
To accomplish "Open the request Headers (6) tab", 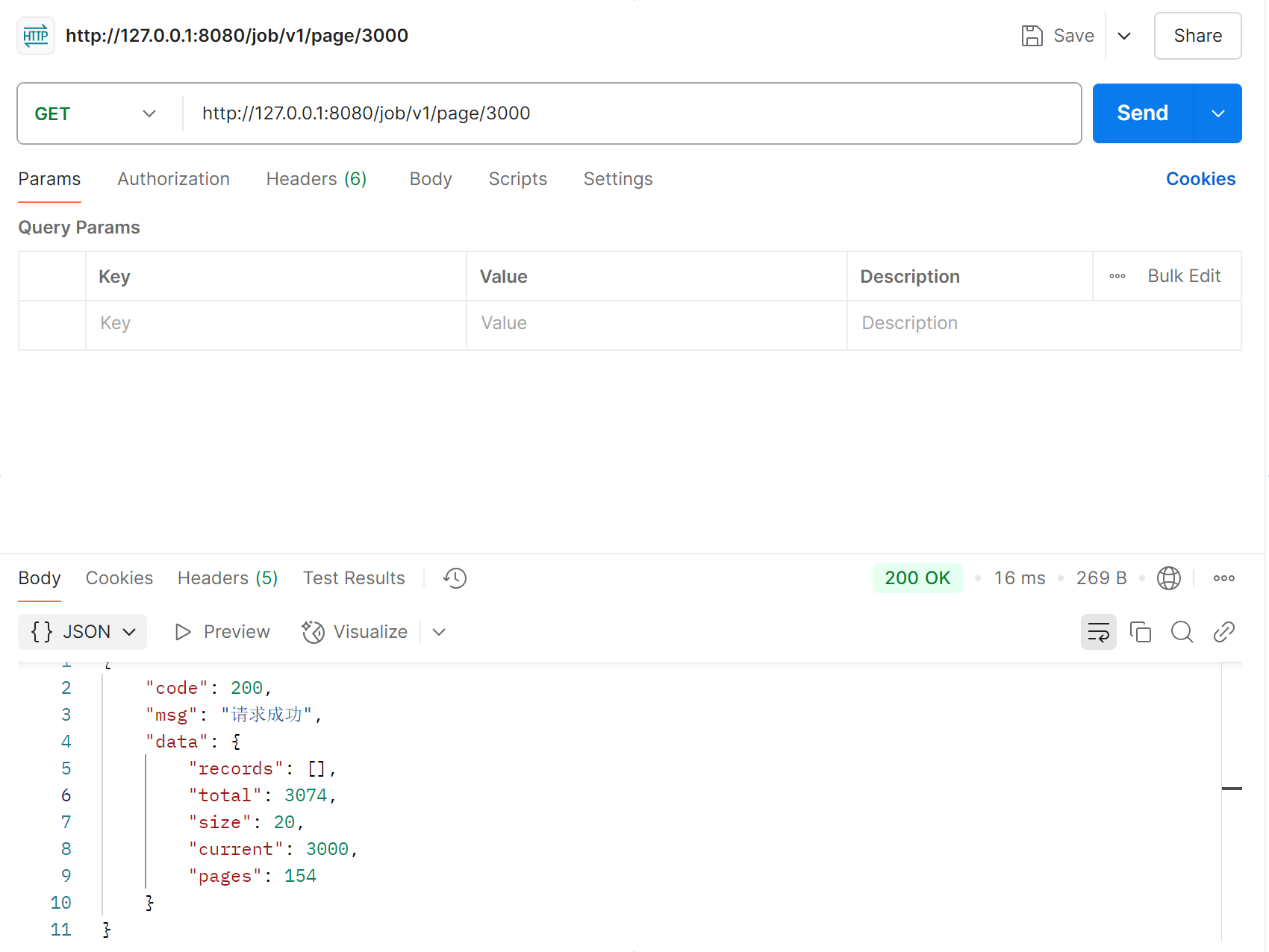I will pos(316,179).
